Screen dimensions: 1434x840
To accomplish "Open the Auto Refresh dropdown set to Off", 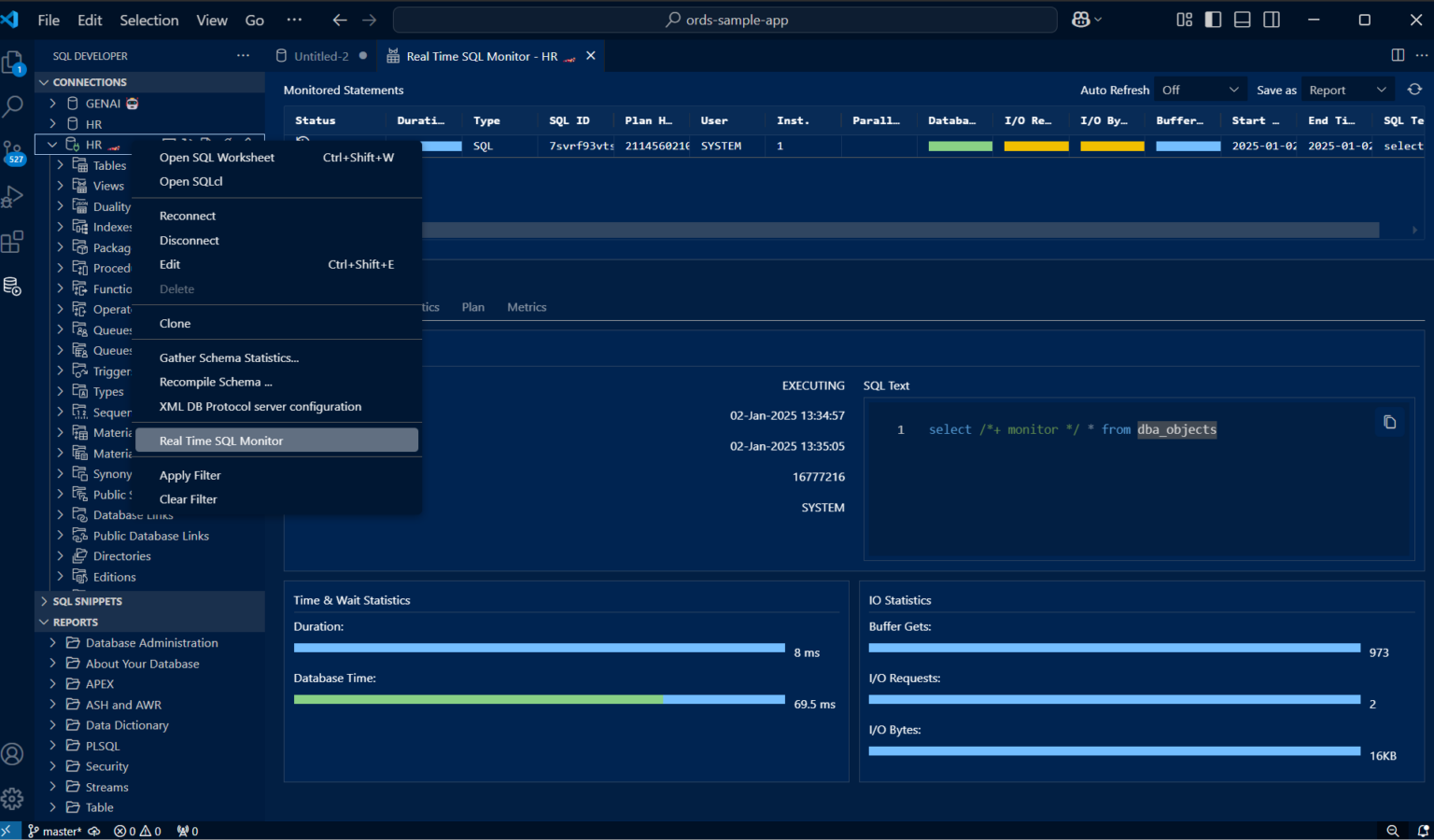I will [1200, 89].
